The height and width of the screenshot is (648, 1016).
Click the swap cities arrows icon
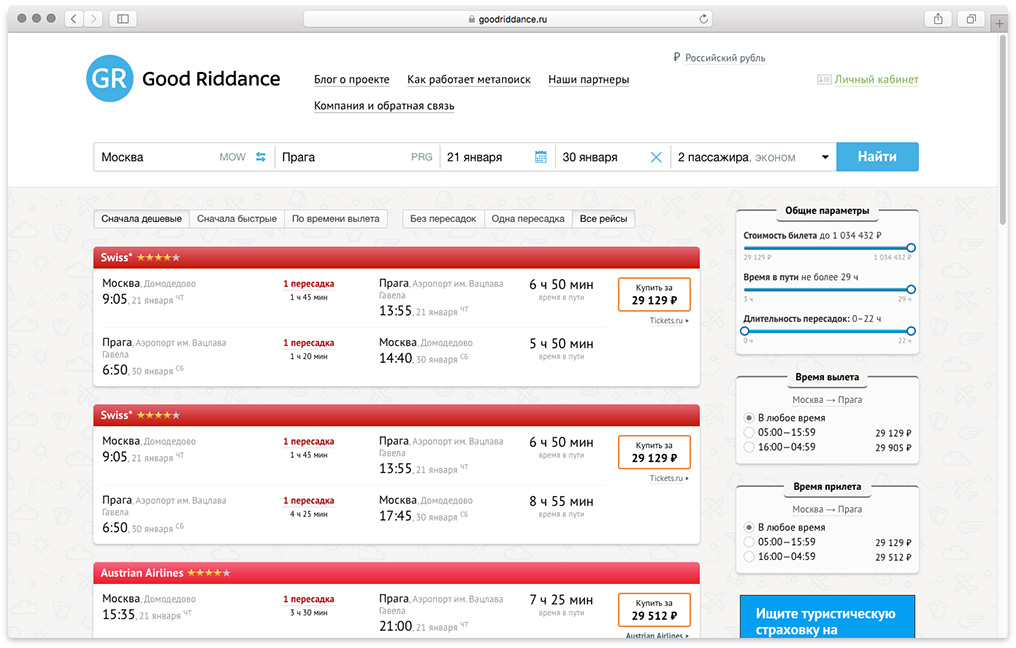click(x=261, y=157)
